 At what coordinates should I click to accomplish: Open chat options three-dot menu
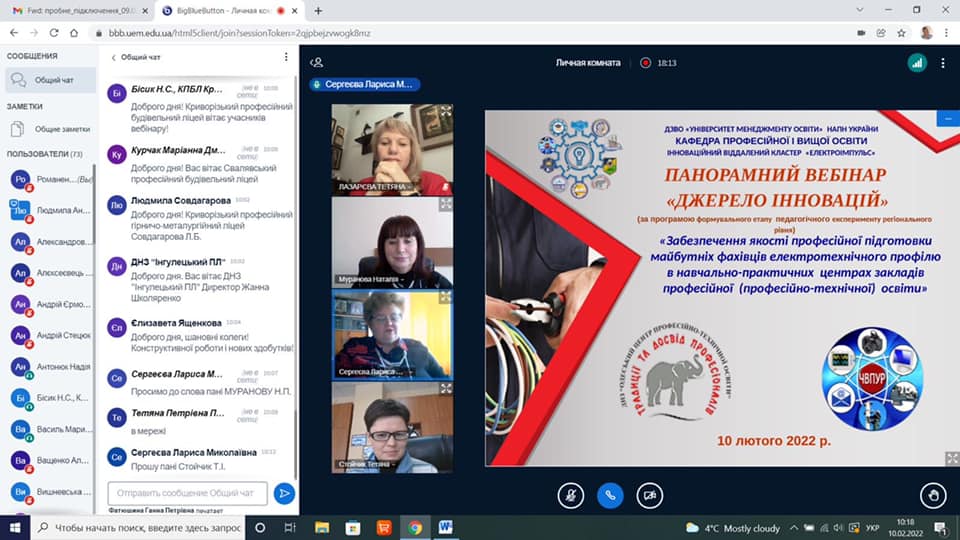coord(286,57)
